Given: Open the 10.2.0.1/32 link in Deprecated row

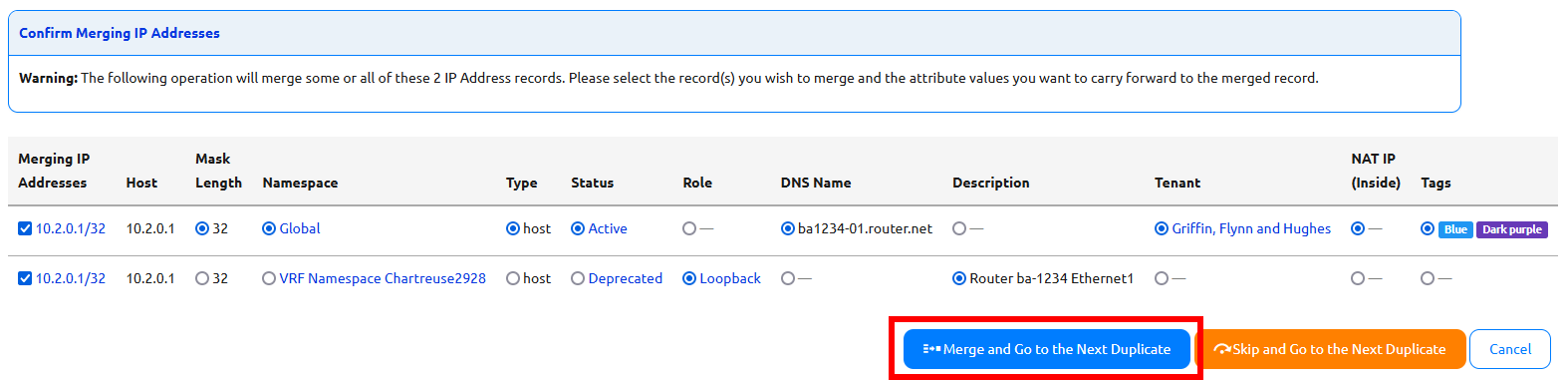Looking at the screenshot, I should (71, 278).
